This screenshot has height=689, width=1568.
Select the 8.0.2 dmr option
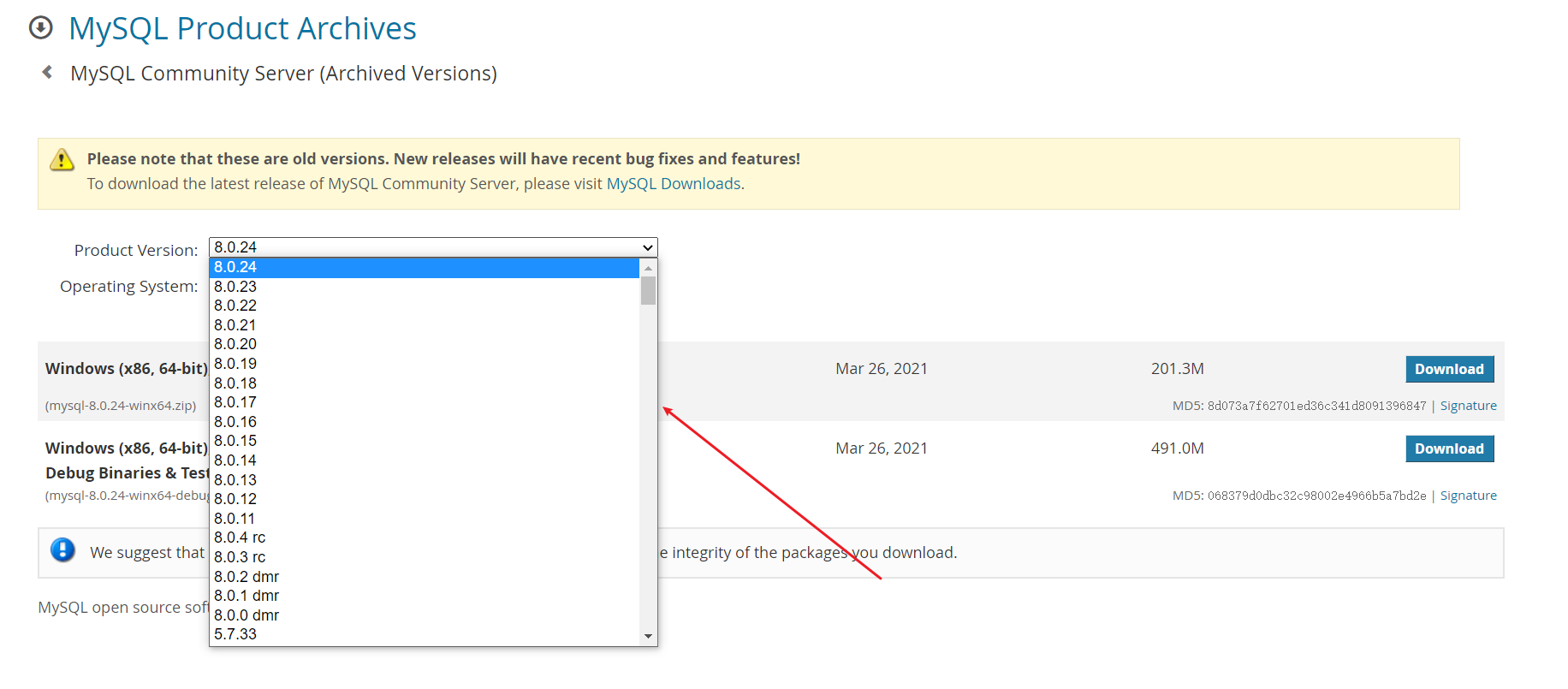(x=425, y=577)
